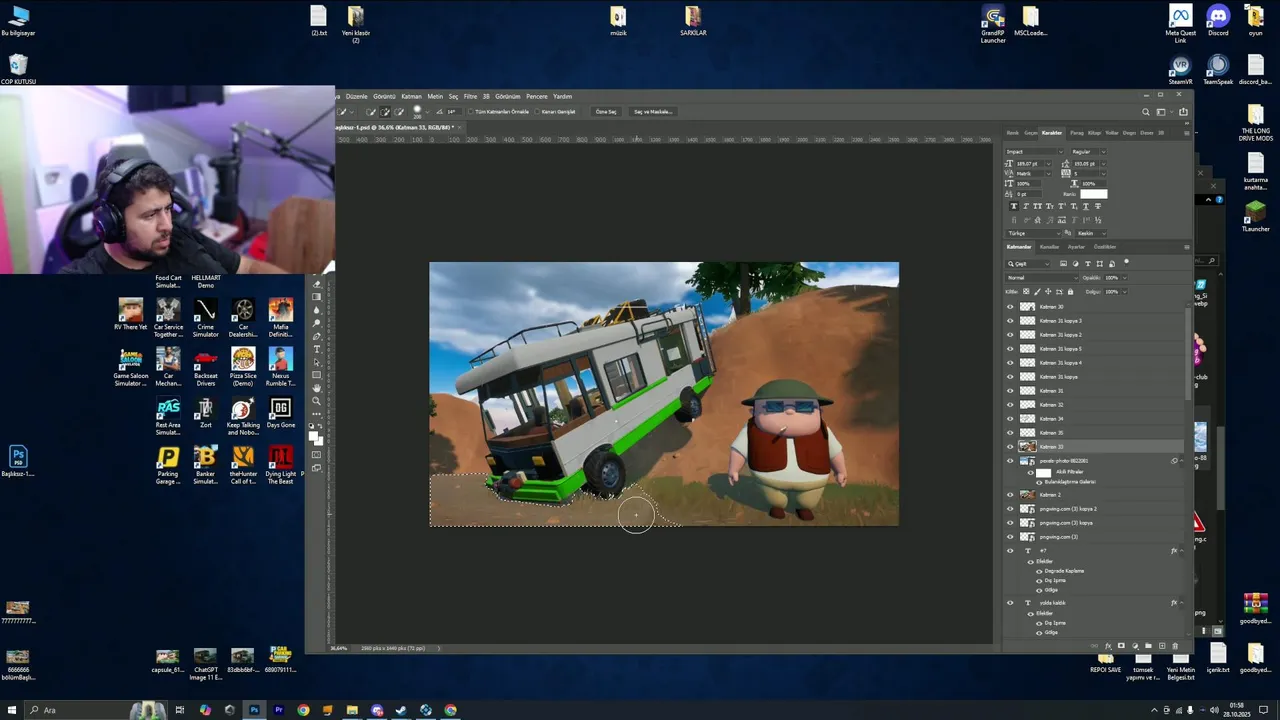Add layer style fx icon
The height and width of the screenshot is (720, 1280).
coord(1108,645)
